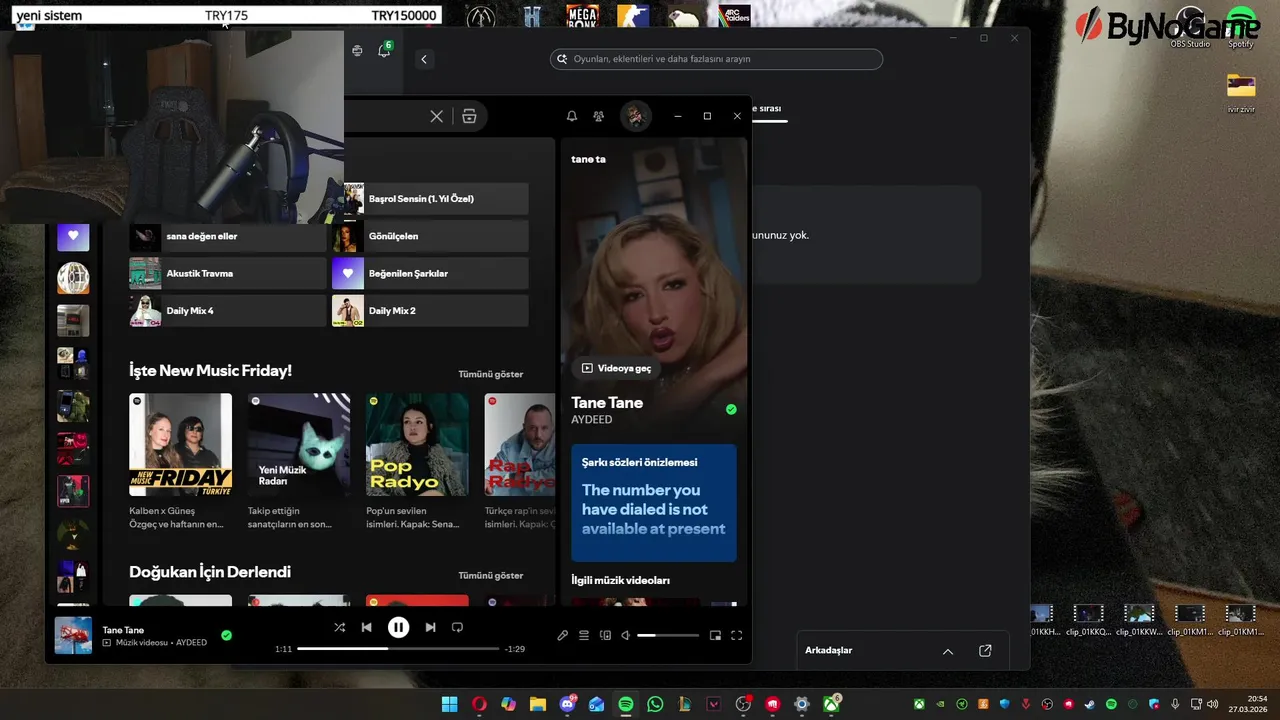1280x720 pixels.
Task: Open AYDEED artist link in now playing panel
Action: (x=591, y=420)
